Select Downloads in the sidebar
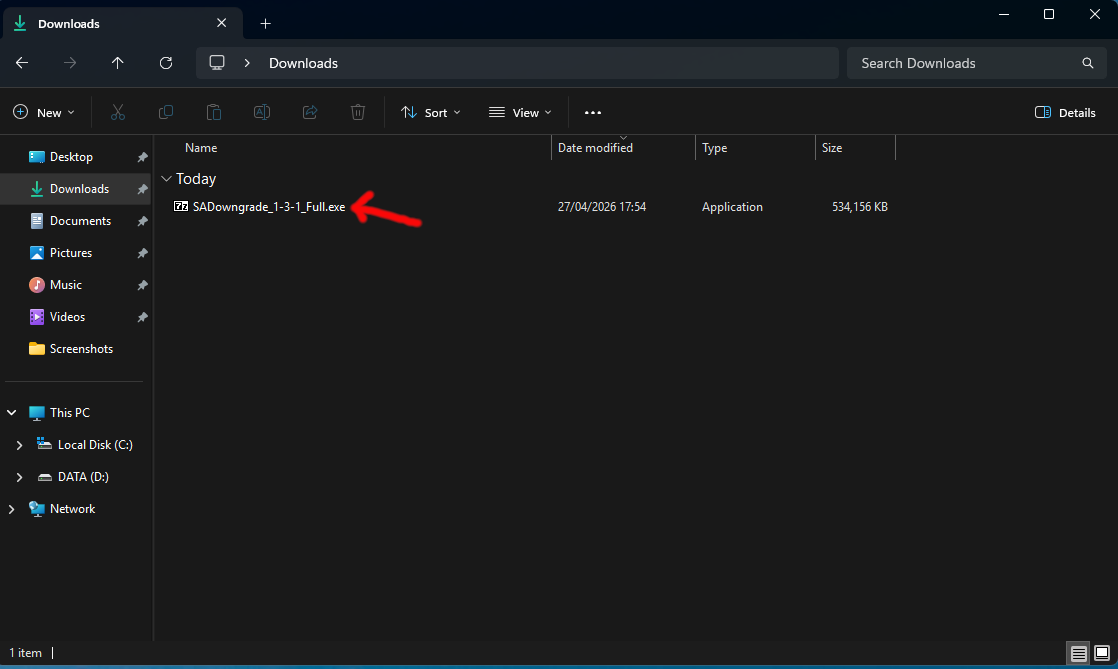Viewport: 1118px width, 669px height. [76, 189]
